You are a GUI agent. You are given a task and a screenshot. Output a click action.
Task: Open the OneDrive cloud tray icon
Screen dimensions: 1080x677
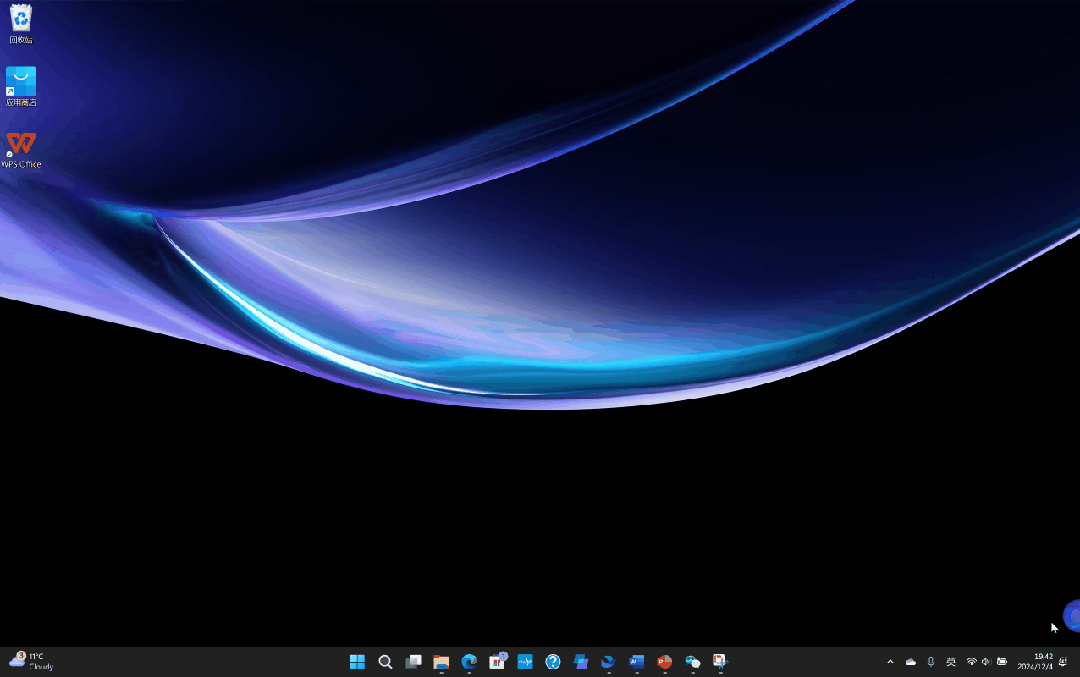click(911, 662)
